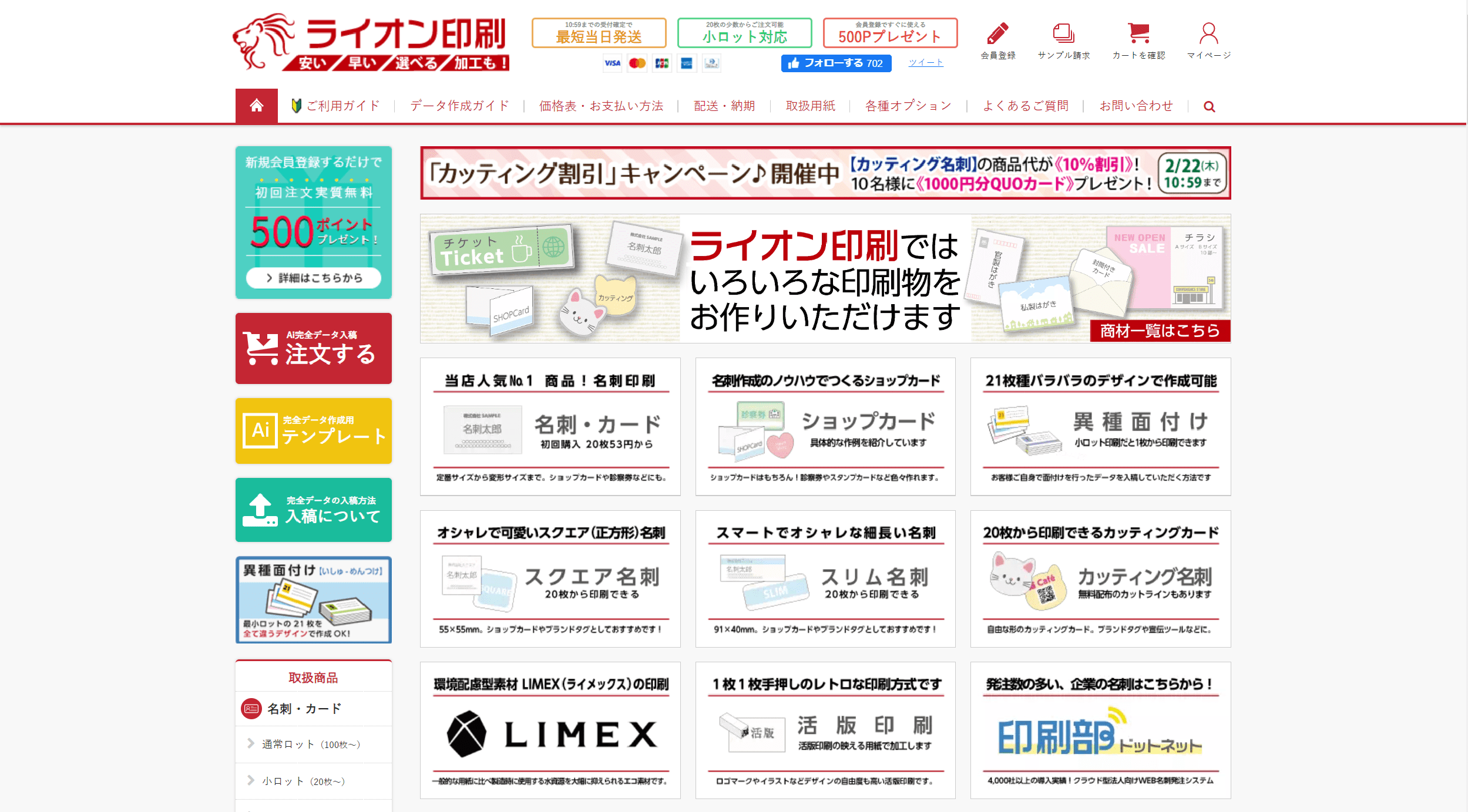Open the green 入稿について button
This screenshot has height=812, width=1468.
(x=314, y=510)
